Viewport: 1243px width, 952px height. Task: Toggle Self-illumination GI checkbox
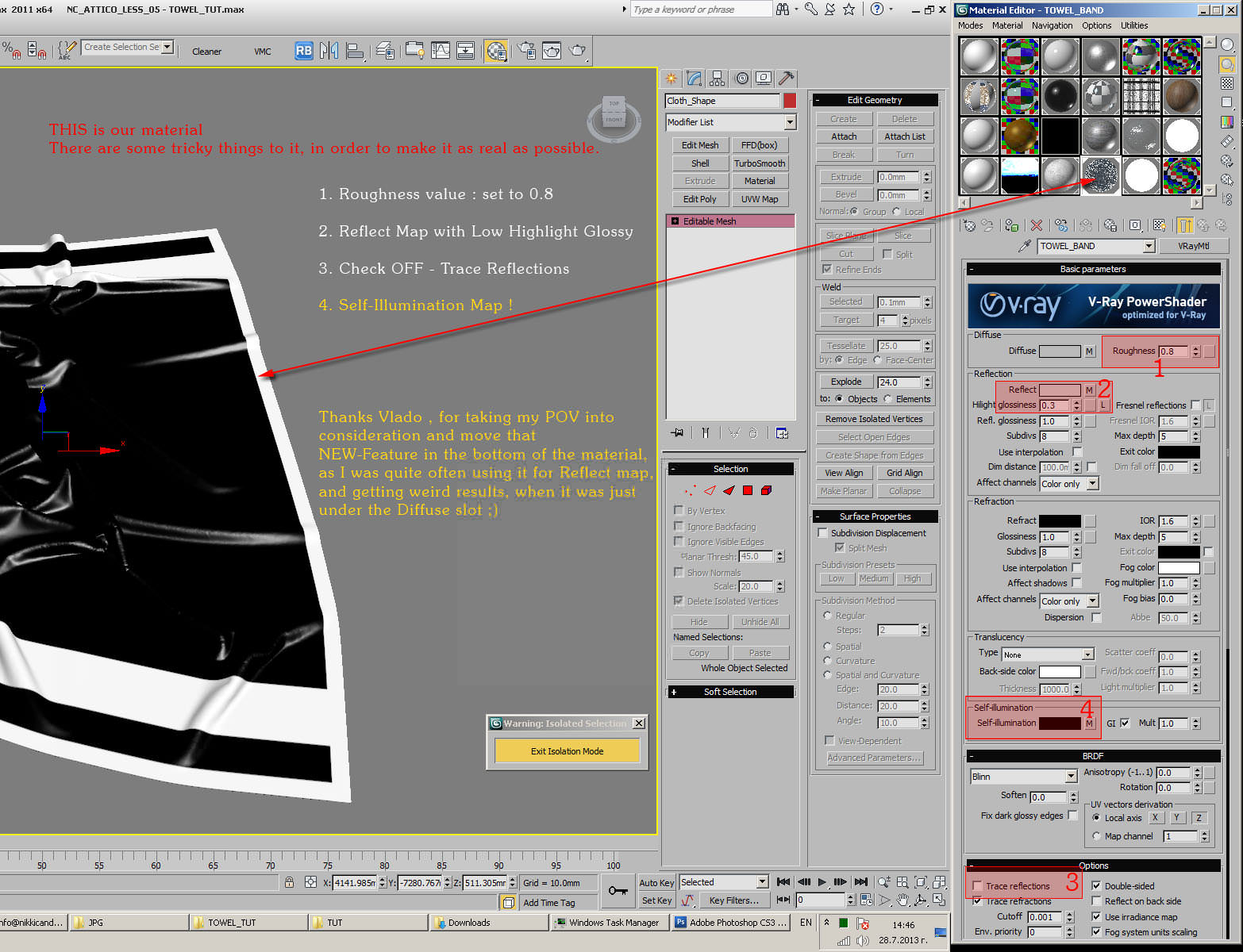(x=1125, y=723)
